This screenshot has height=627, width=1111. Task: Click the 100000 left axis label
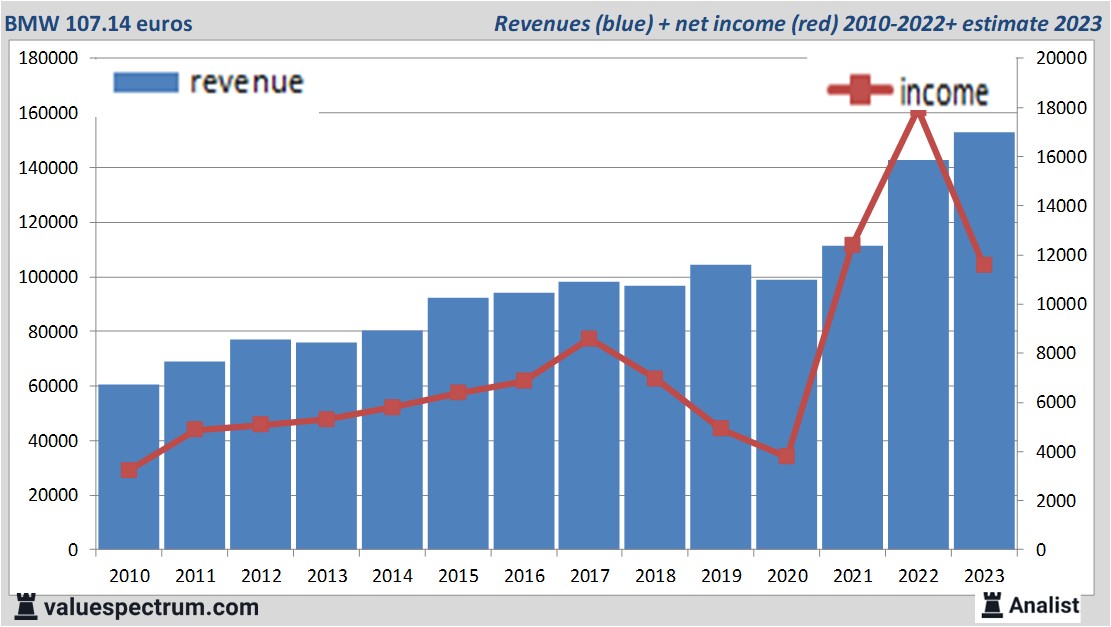pos(49,277)
